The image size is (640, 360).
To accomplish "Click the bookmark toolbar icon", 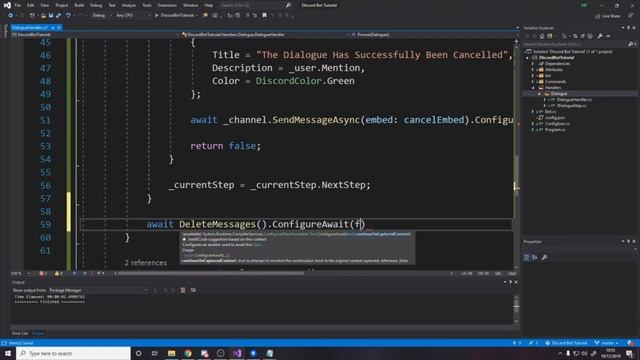I will (264, 16).
